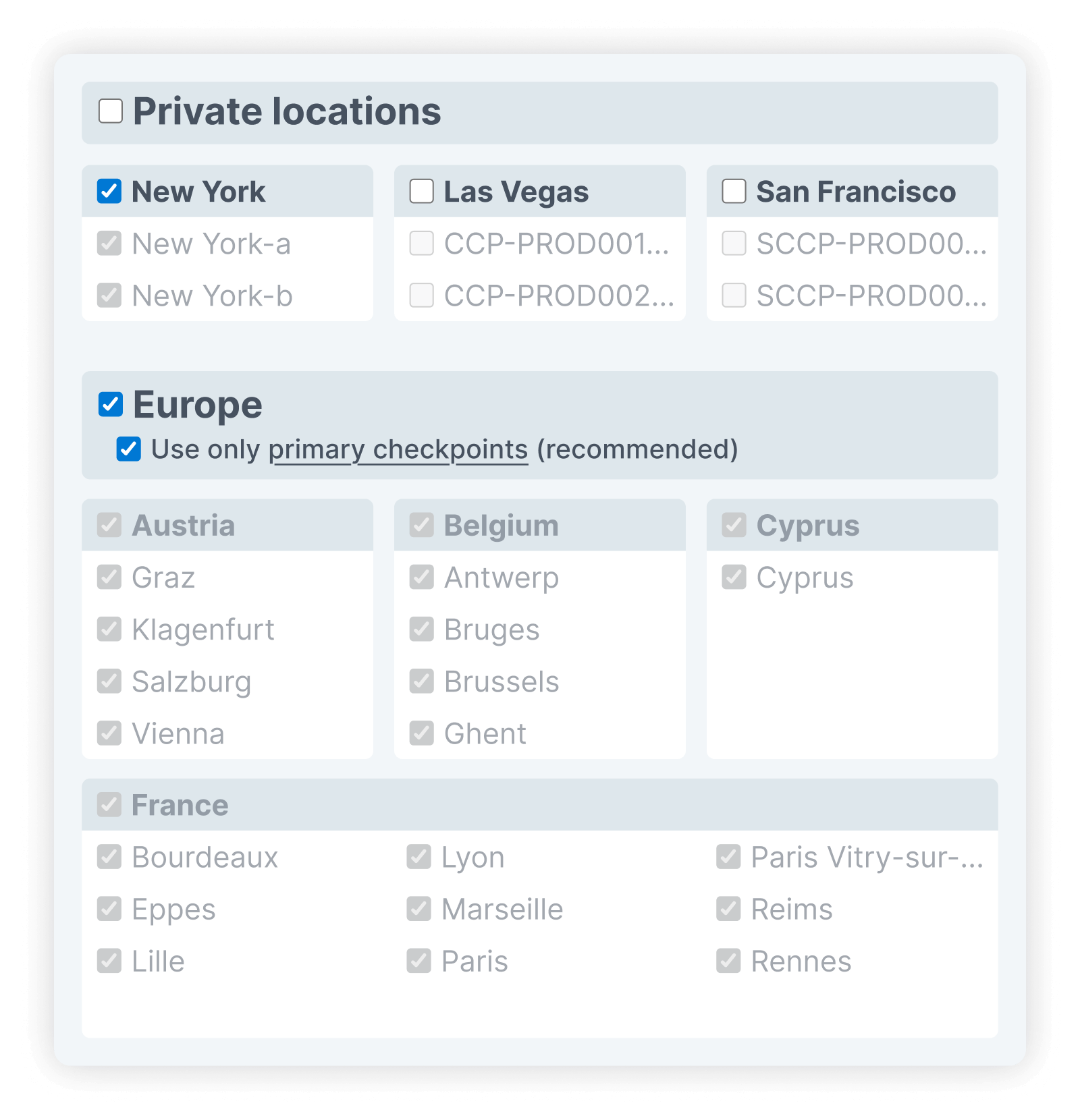Toggle Use only primary checkpoints checkbox

[x=128, y=449]
